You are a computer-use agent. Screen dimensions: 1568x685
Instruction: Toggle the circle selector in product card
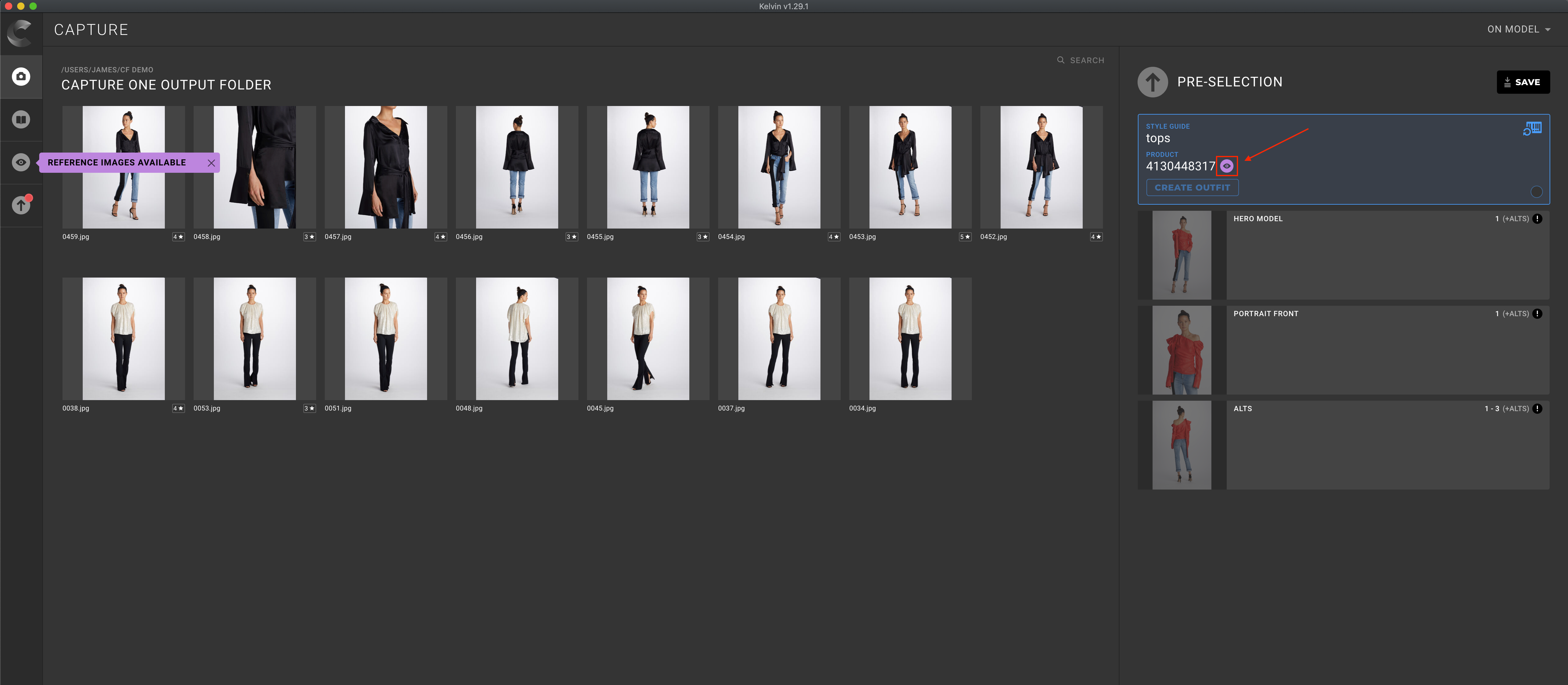pyautogui.click(x=1536, y=192)
